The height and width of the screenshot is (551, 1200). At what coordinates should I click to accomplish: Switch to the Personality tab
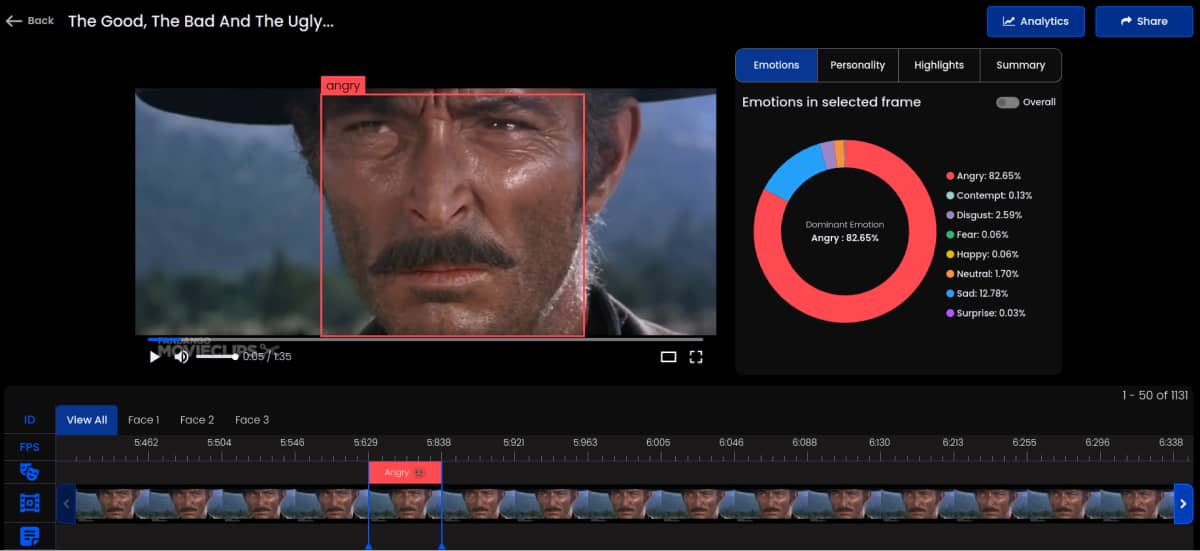pyautogui.click(x=857, y=65)
